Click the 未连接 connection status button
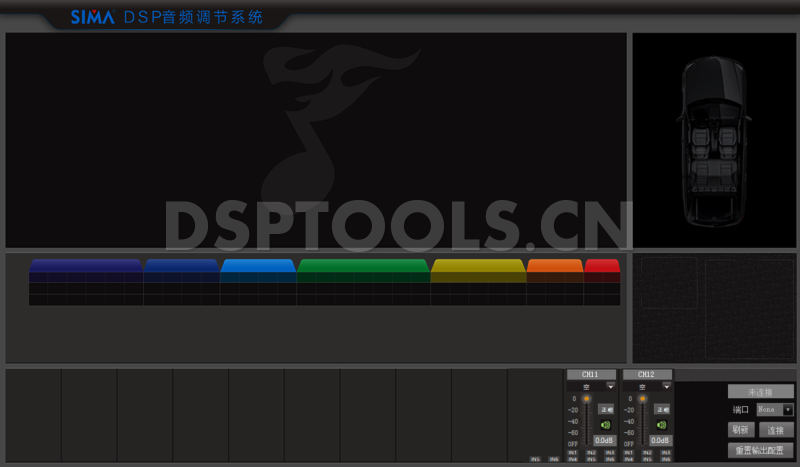Image resolution: width=800 pixels, height=467 pixels. click(761, 391)
